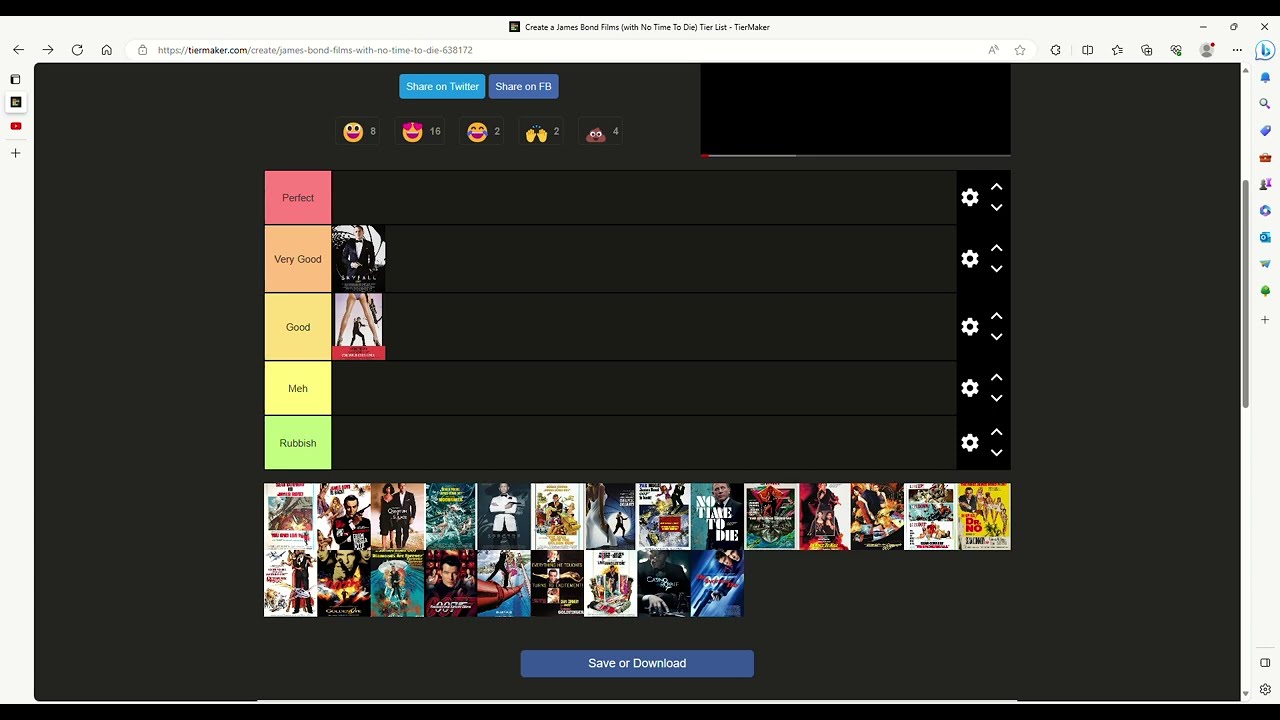Move Meh tier down
This screenshot has height=720, width=1280.
pyautogui.click(x=996, y=398)
